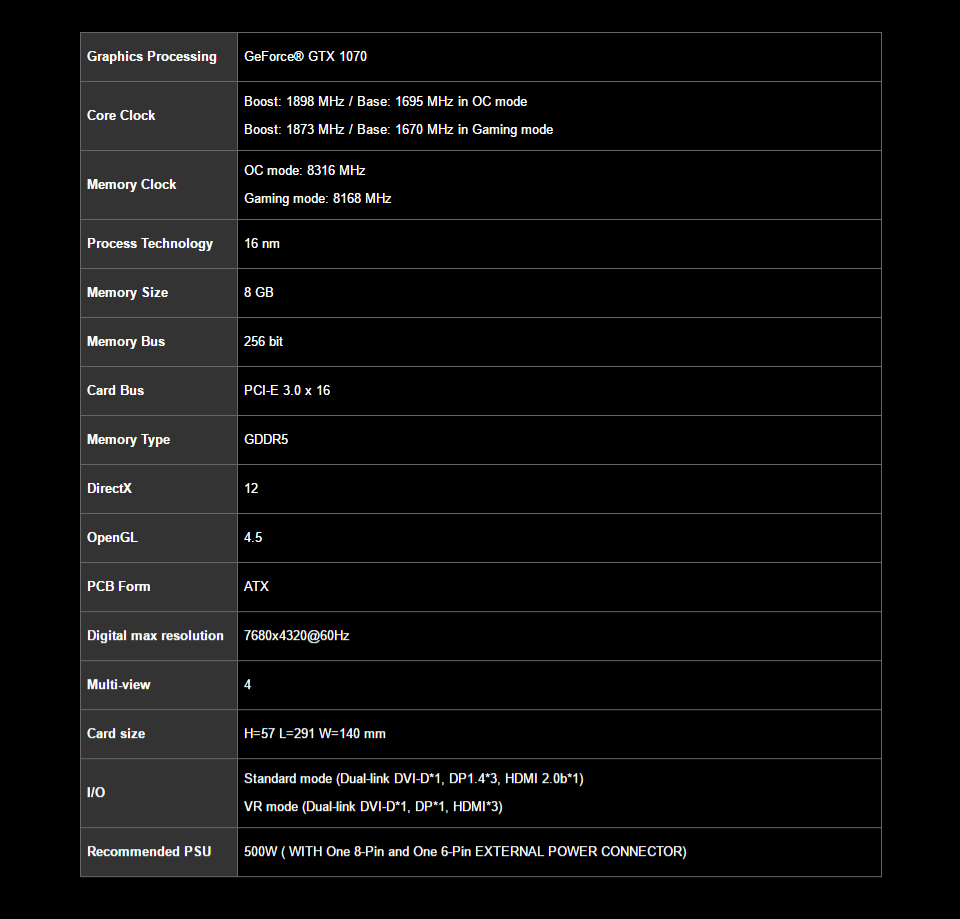Click the Core Clock label cell
This screenshot has height=919, width=960.
(x=121, y=116)
